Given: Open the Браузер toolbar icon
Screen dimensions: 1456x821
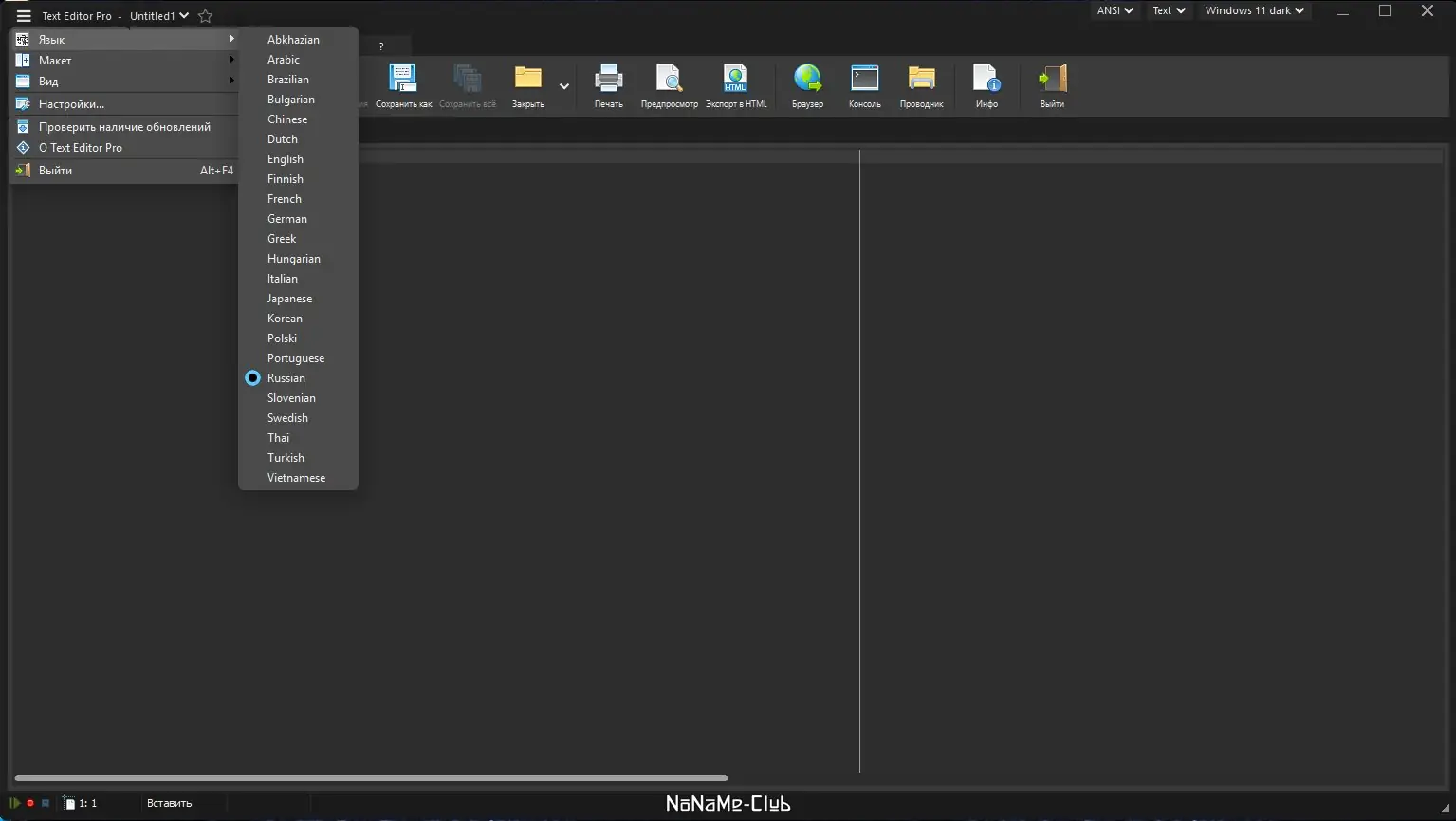Looking at the screenshot, I should click(x=808, y=86).
